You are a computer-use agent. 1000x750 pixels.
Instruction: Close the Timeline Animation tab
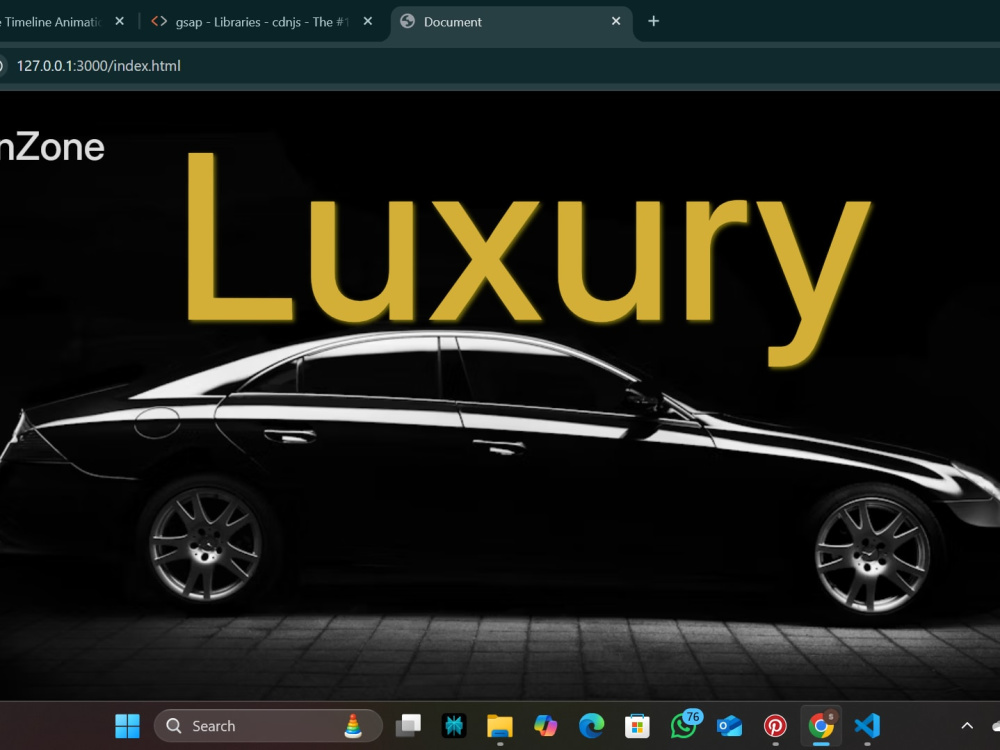[x=119, y=21]
